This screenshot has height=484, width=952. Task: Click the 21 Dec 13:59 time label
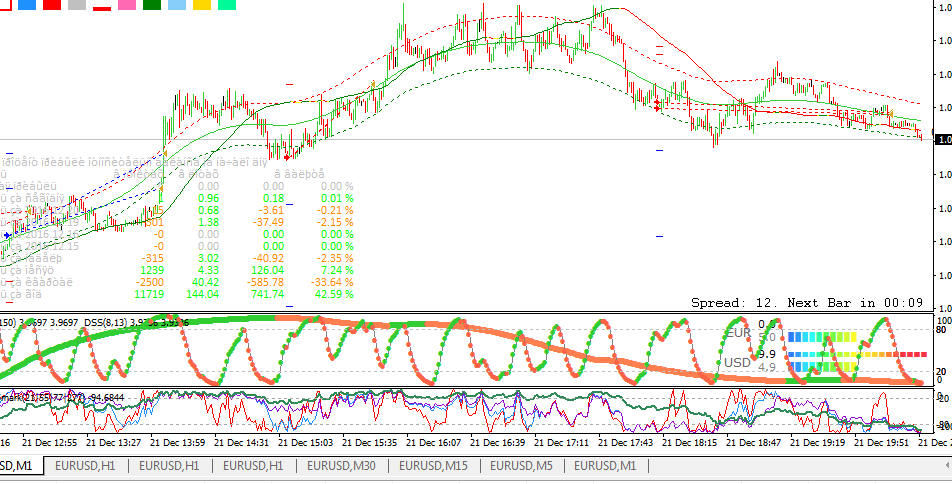(x=177, y=443)
